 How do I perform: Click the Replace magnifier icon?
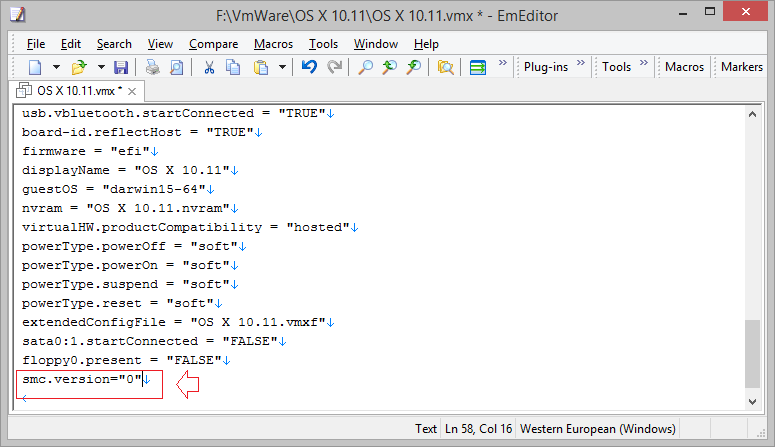(x=414, y=67)
